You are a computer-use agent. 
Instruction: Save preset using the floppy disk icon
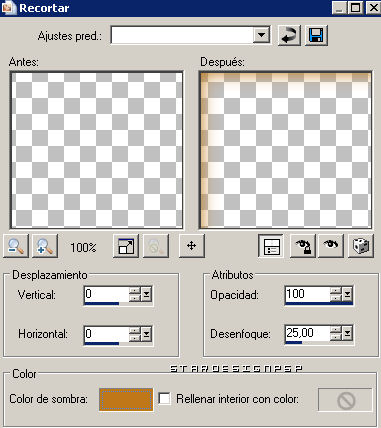(316, 35)
